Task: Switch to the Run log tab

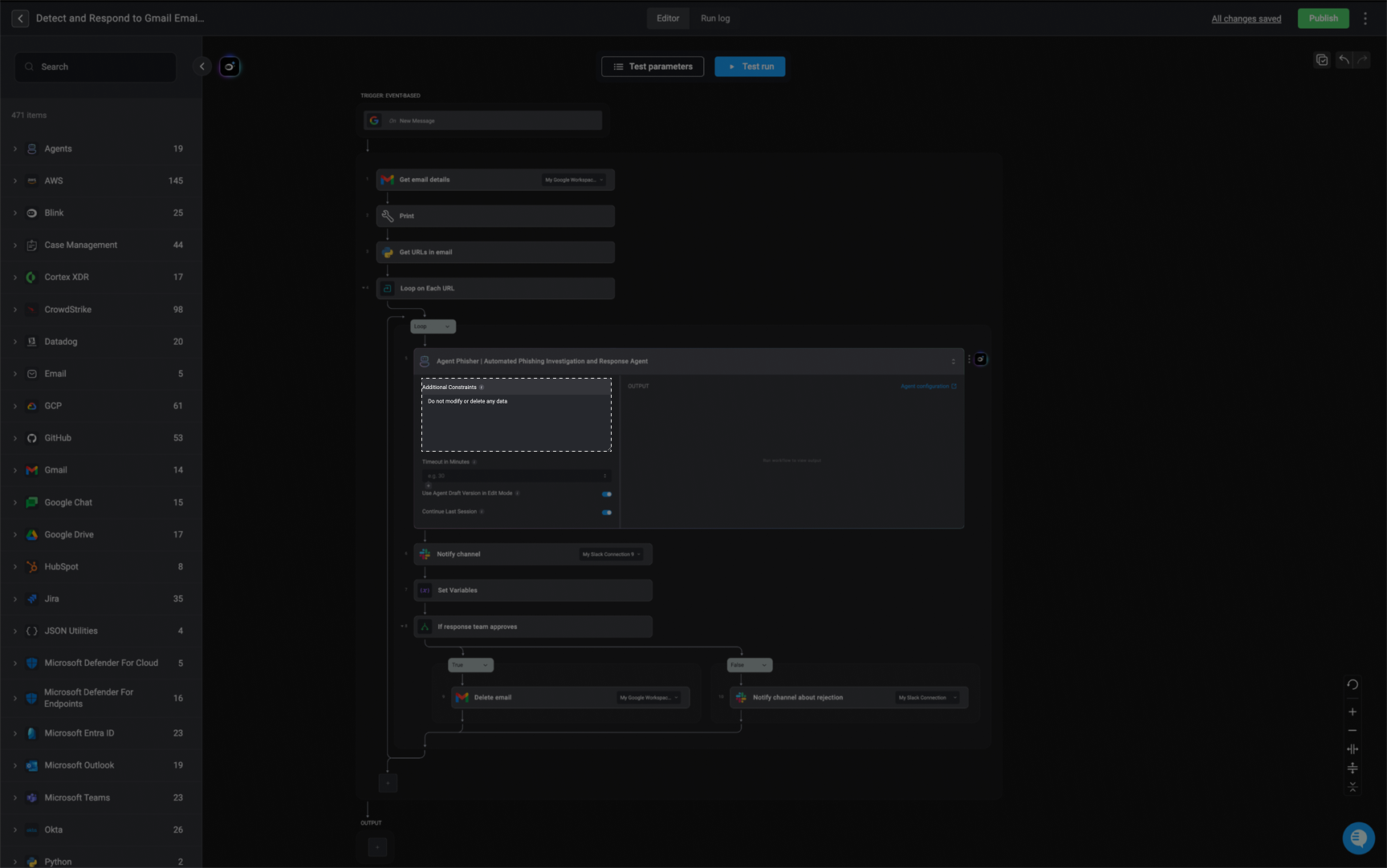Action: pyautogui.click(x=715, y=18)
